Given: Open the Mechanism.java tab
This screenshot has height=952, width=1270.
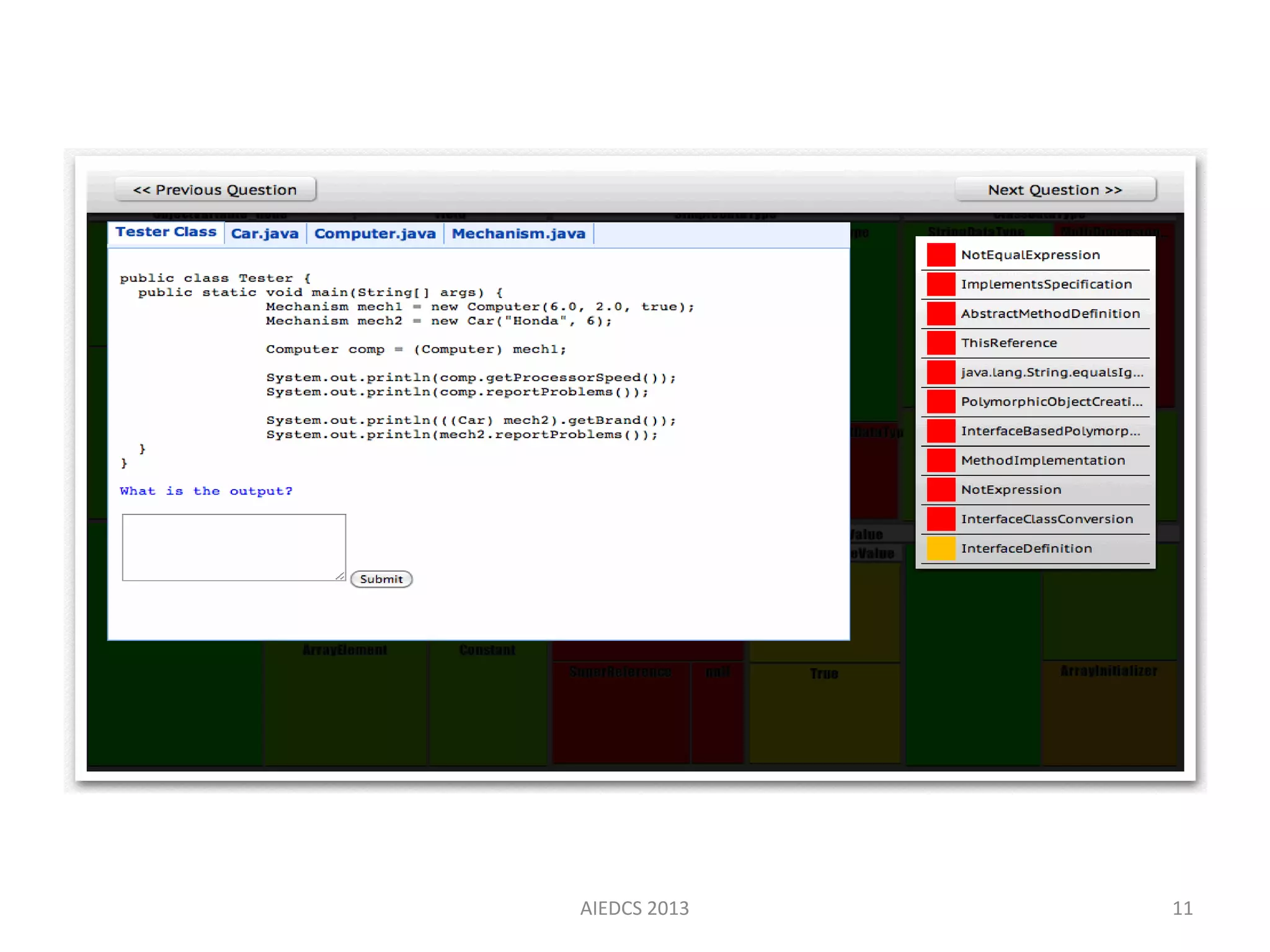Looking at the screenshot, I should [518, 234].
